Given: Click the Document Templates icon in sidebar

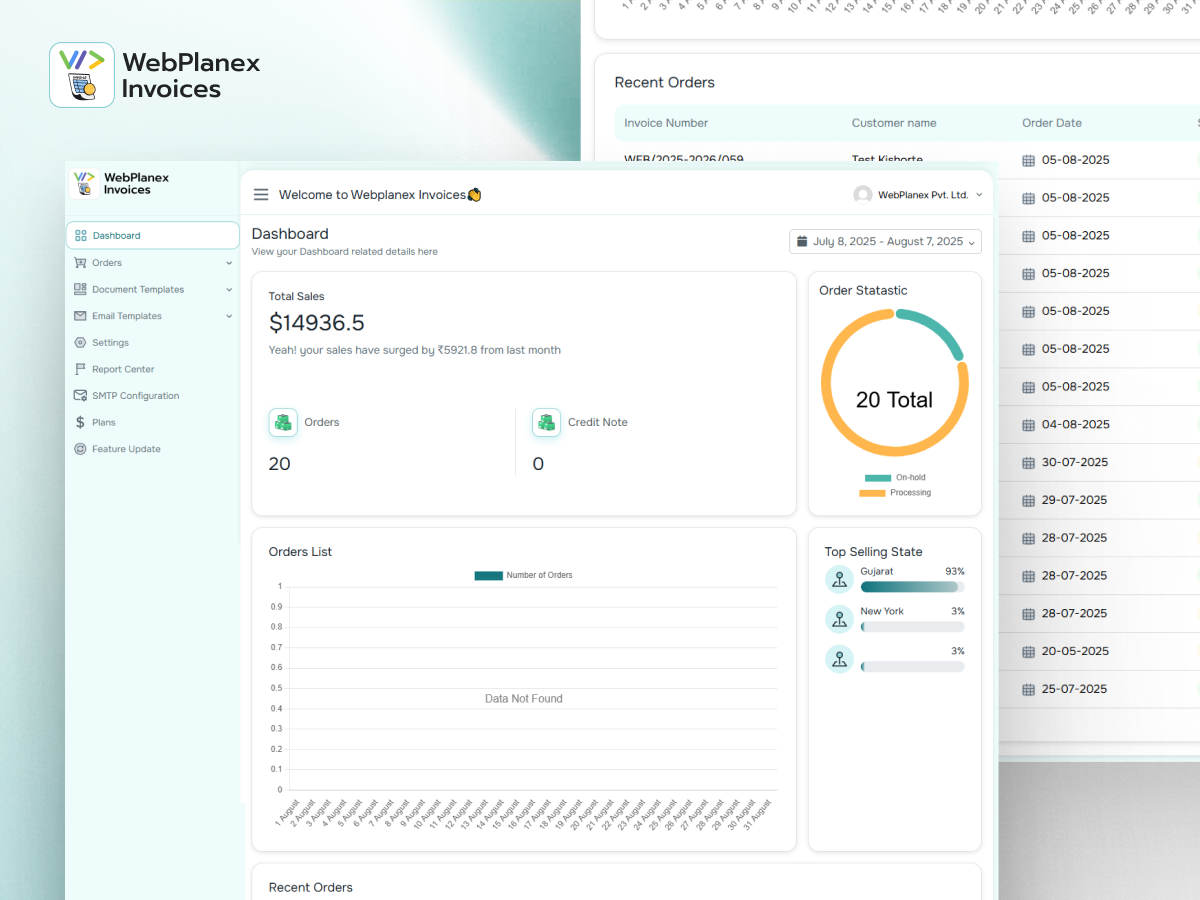Looking at the screenshot, I should point(81,289).
